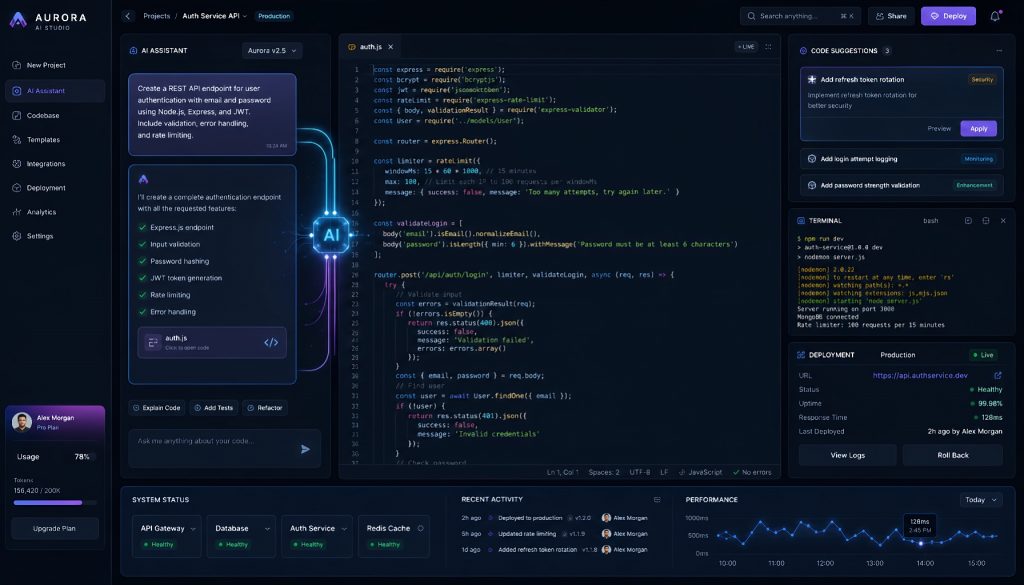Image resolution: width=1024 pixels, height=585 pixels.
Task: Expand Add password strength validation suggestion
Action: pyautogui.click(x=901, y=185)
